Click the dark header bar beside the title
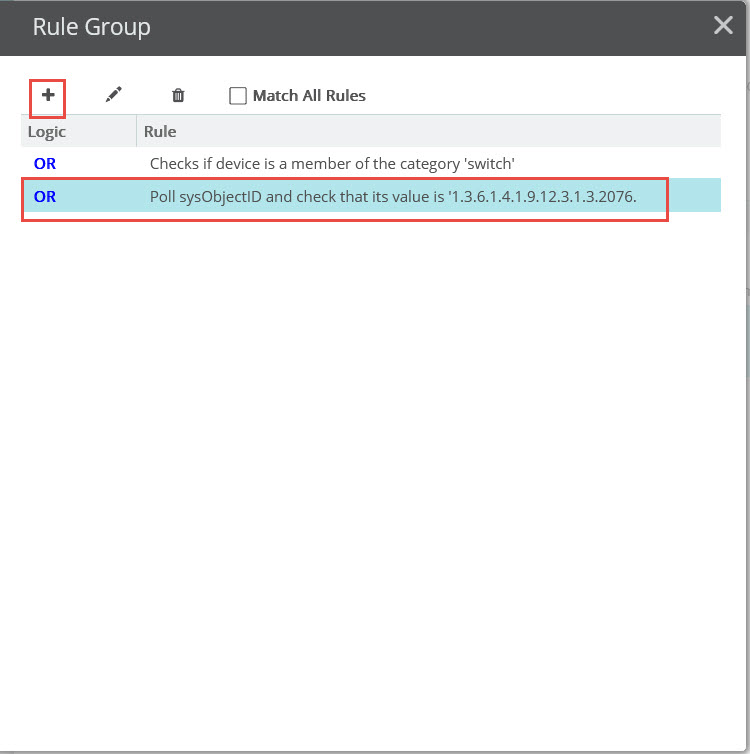The height and width of the screenshot is (754, 750). pyautogui.click(x=433, y=27)
